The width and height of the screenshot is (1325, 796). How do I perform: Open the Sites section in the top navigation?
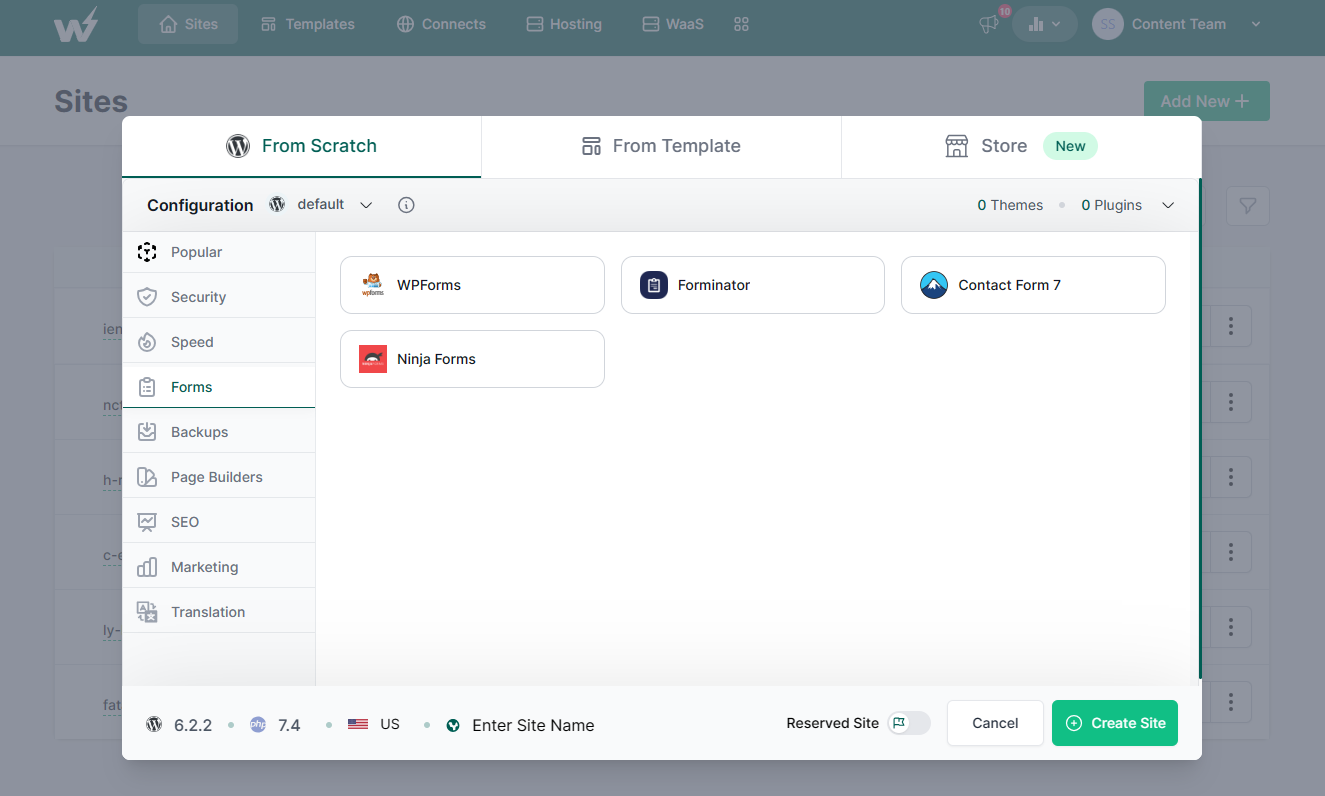click(x=188, y=24)
